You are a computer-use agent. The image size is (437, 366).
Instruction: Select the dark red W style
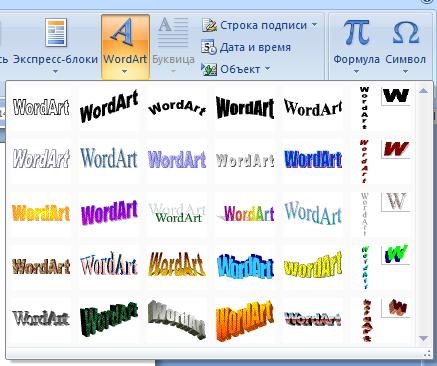pos(396,149)
